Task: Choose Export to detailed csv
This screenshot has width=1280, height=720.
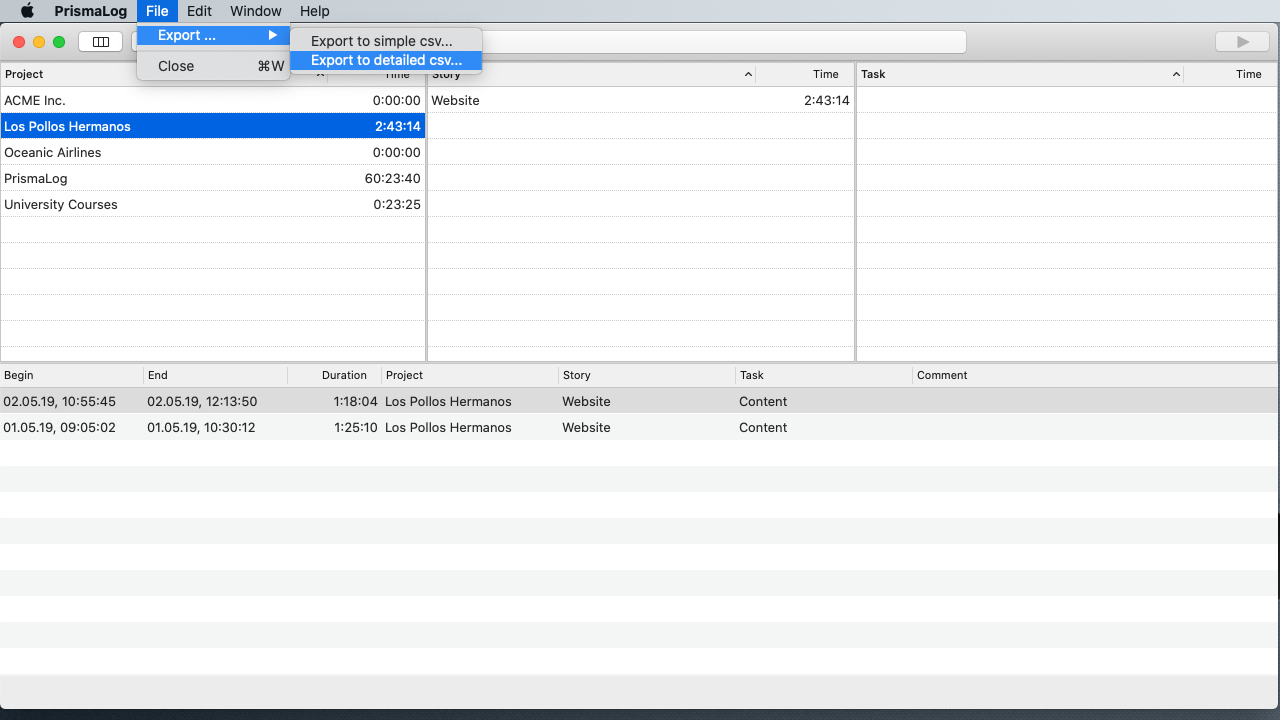Action: pos(386,60)
